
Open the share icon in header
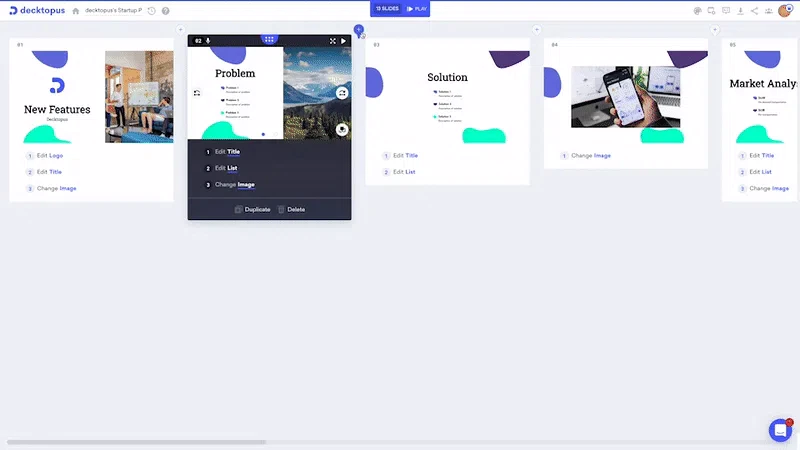754,11
